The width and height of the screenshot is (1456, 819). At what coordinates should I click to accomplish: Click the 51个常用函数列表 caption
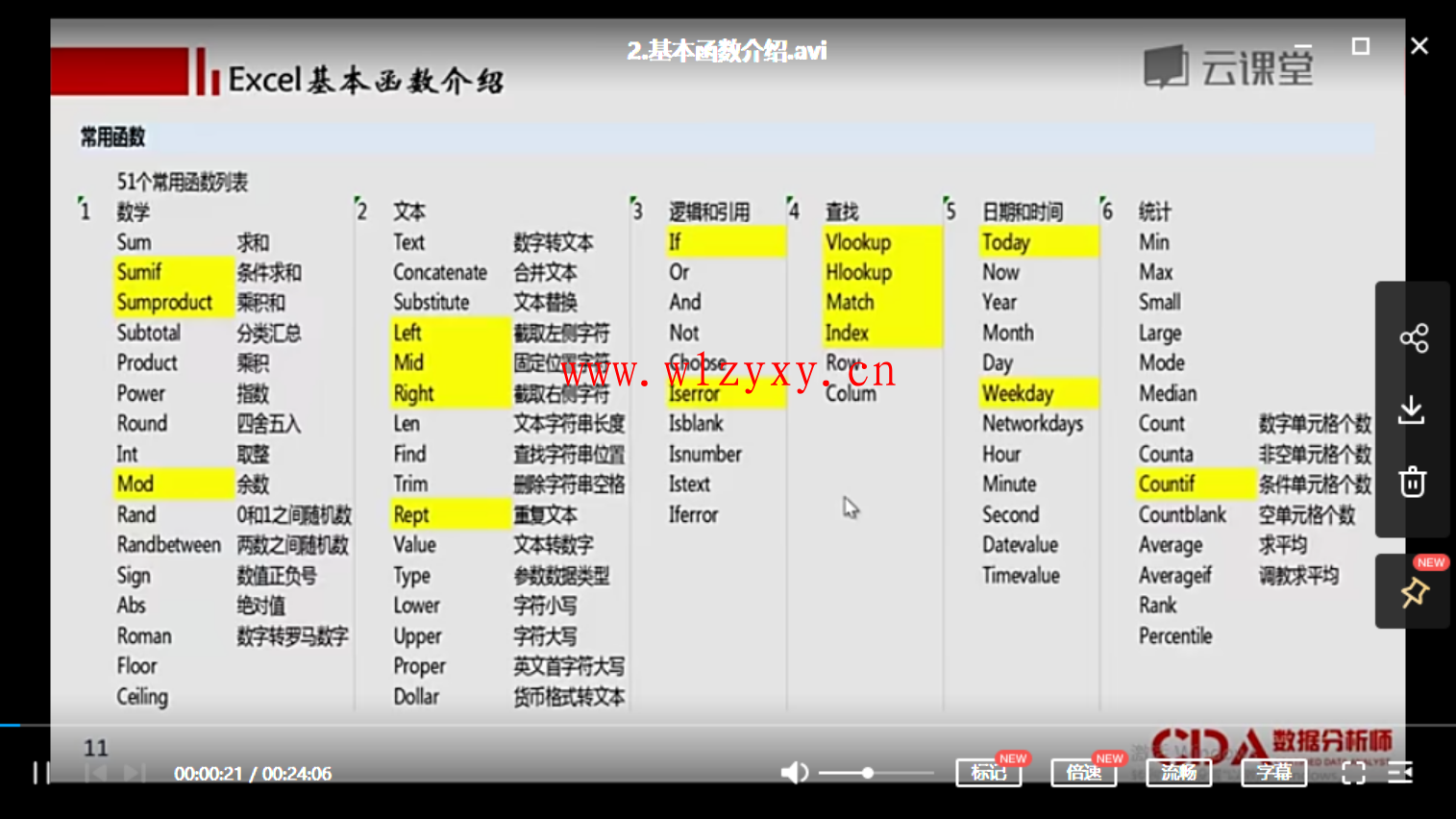click(183, 183)
